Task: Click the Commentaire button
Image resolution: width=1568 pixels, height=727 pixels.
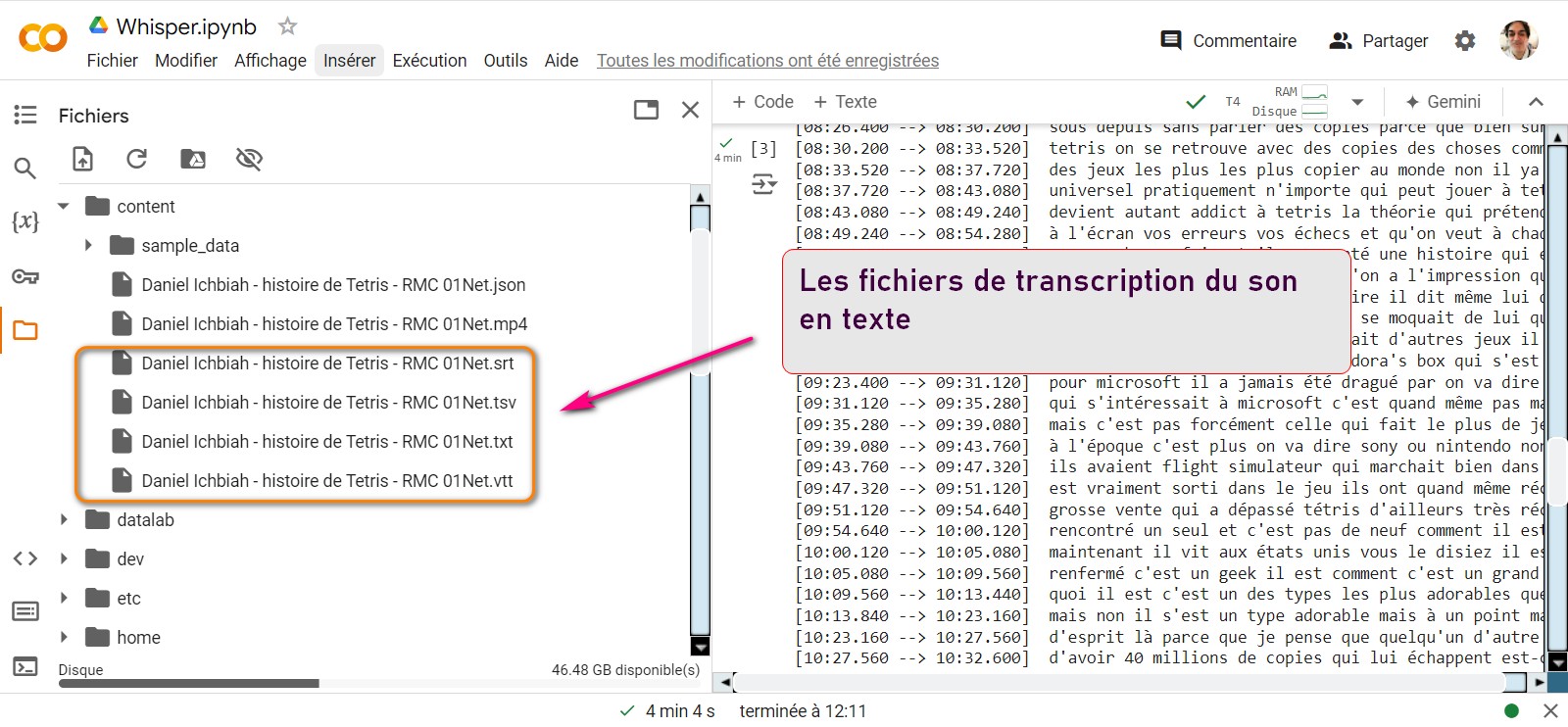Action: [x=1228, y=40]
